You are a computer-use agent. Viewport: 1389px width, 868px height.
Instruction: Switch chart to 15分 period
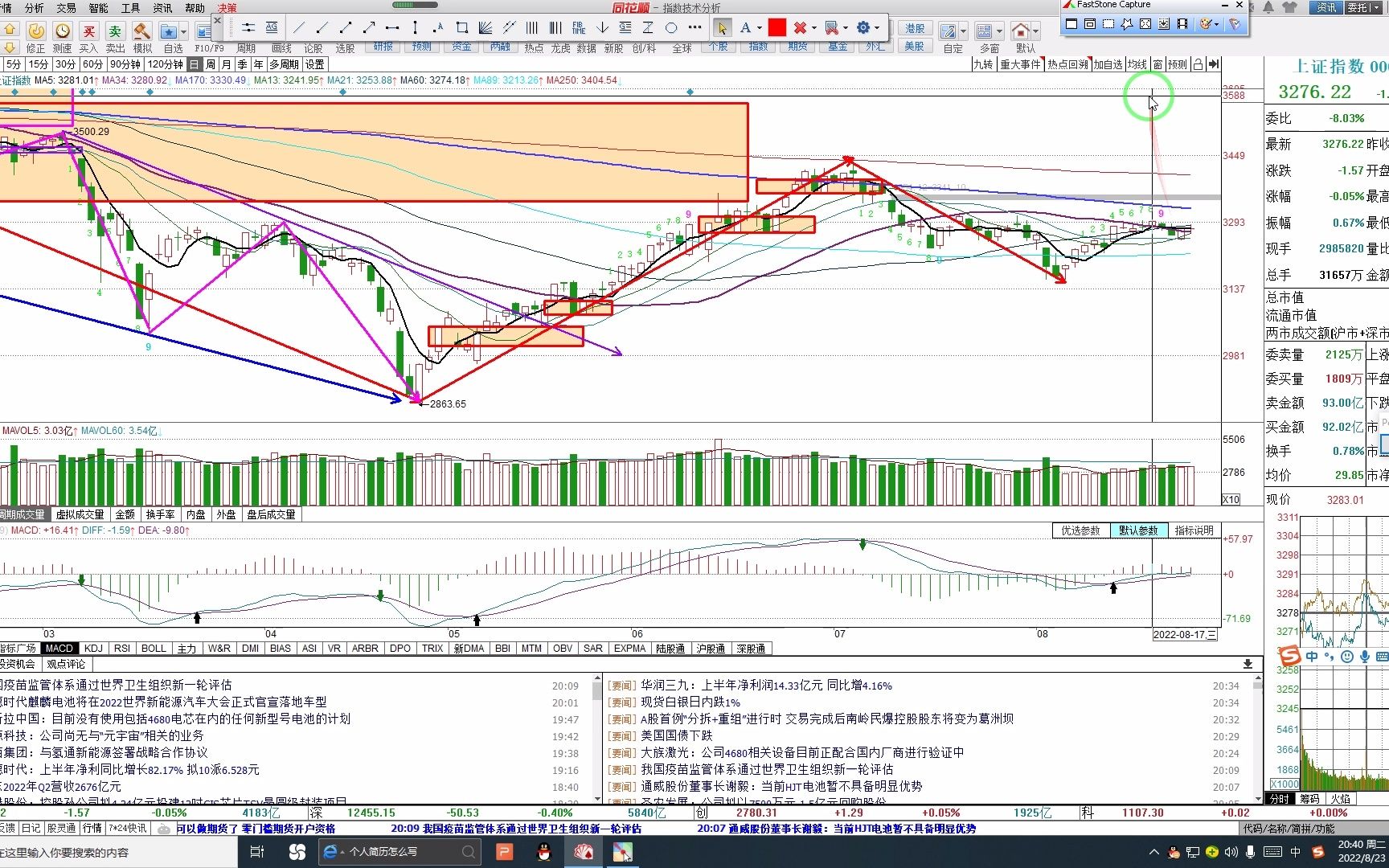(38, 64)
